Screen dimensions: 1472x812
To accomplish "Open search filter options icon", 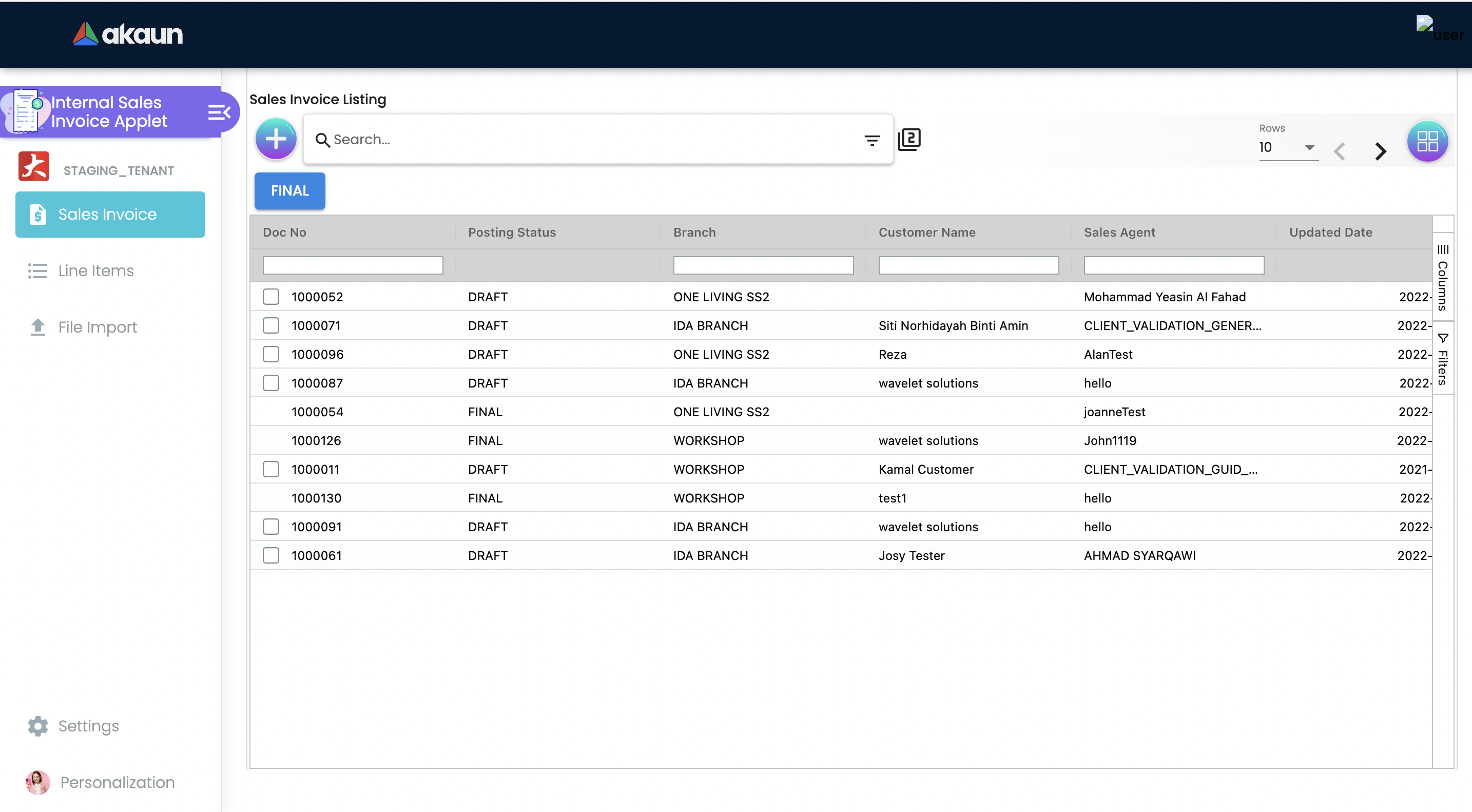I will (871, 140).
